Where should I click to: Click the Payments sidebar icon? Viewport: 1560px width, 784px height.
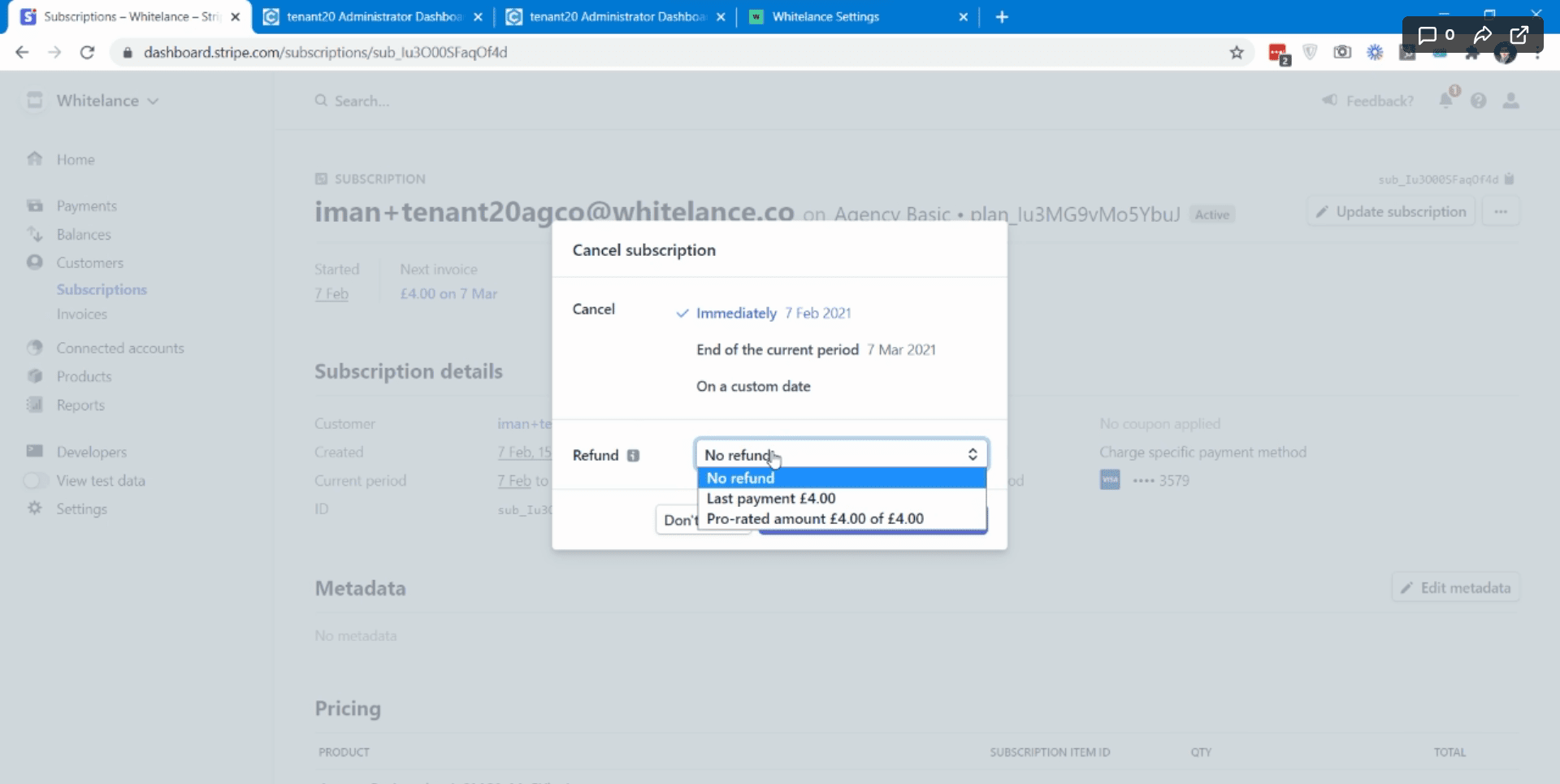pyautogui.click(x=34, y=206)
